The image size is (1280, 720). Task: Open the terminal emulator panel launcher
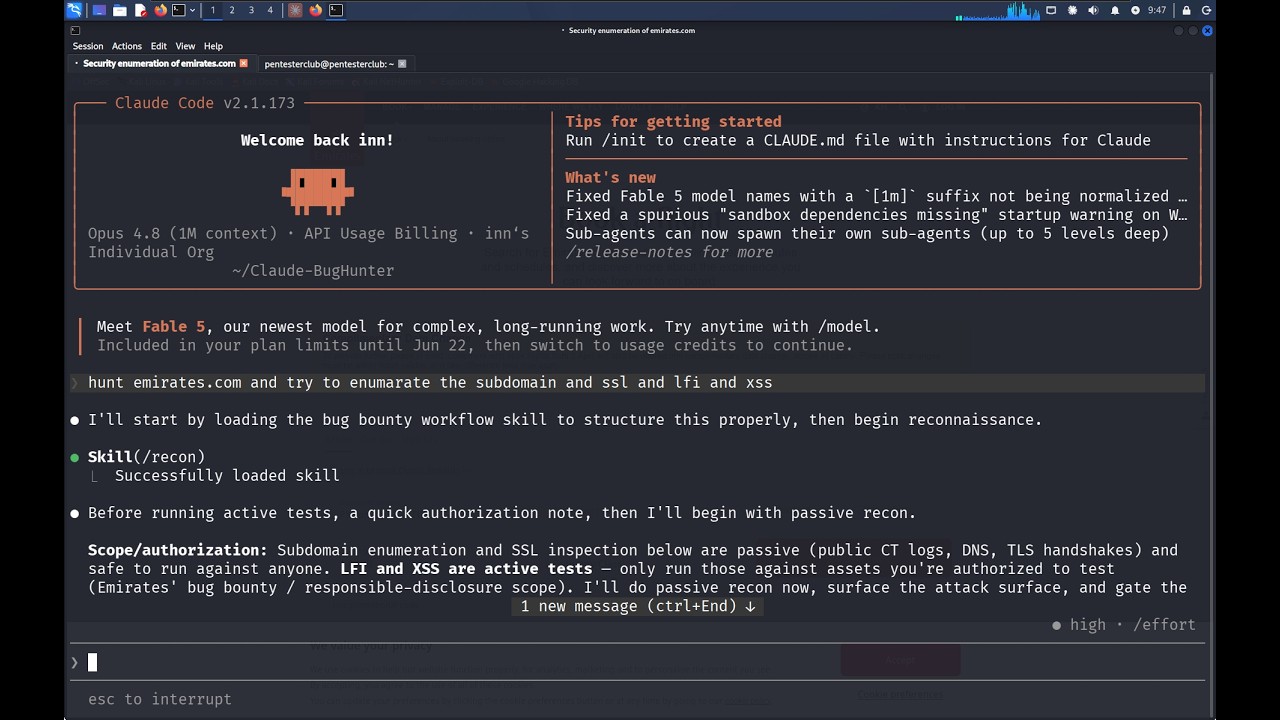pos(178,10)
